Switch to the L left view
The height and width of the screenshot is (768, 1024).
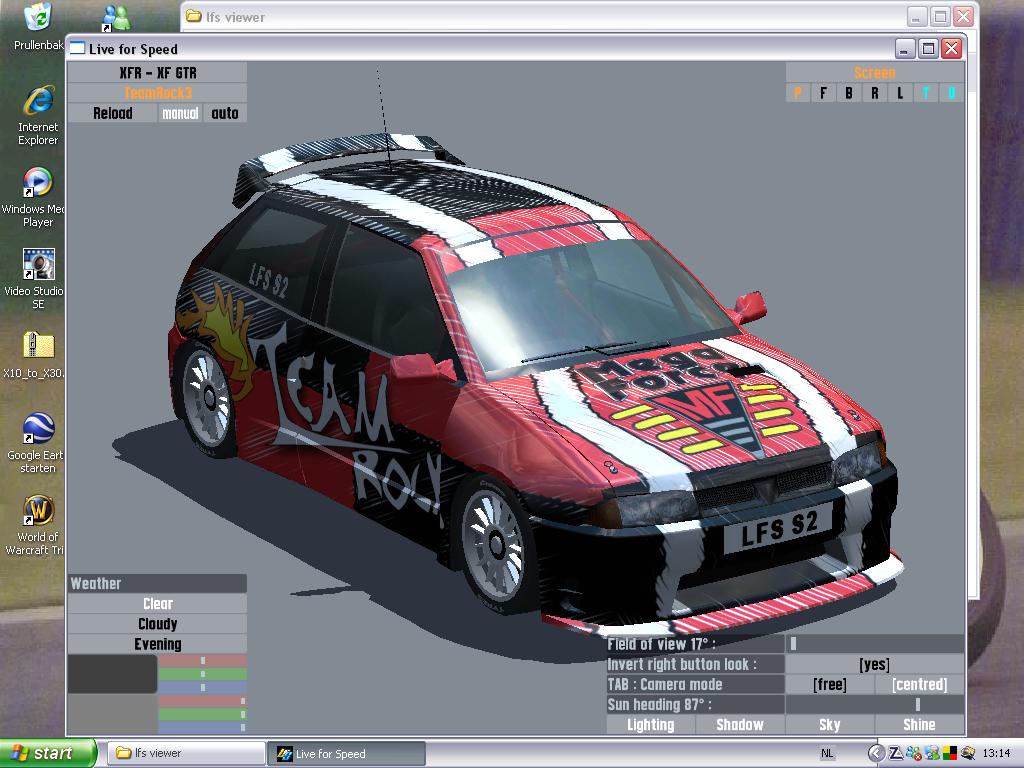[900, 93]
